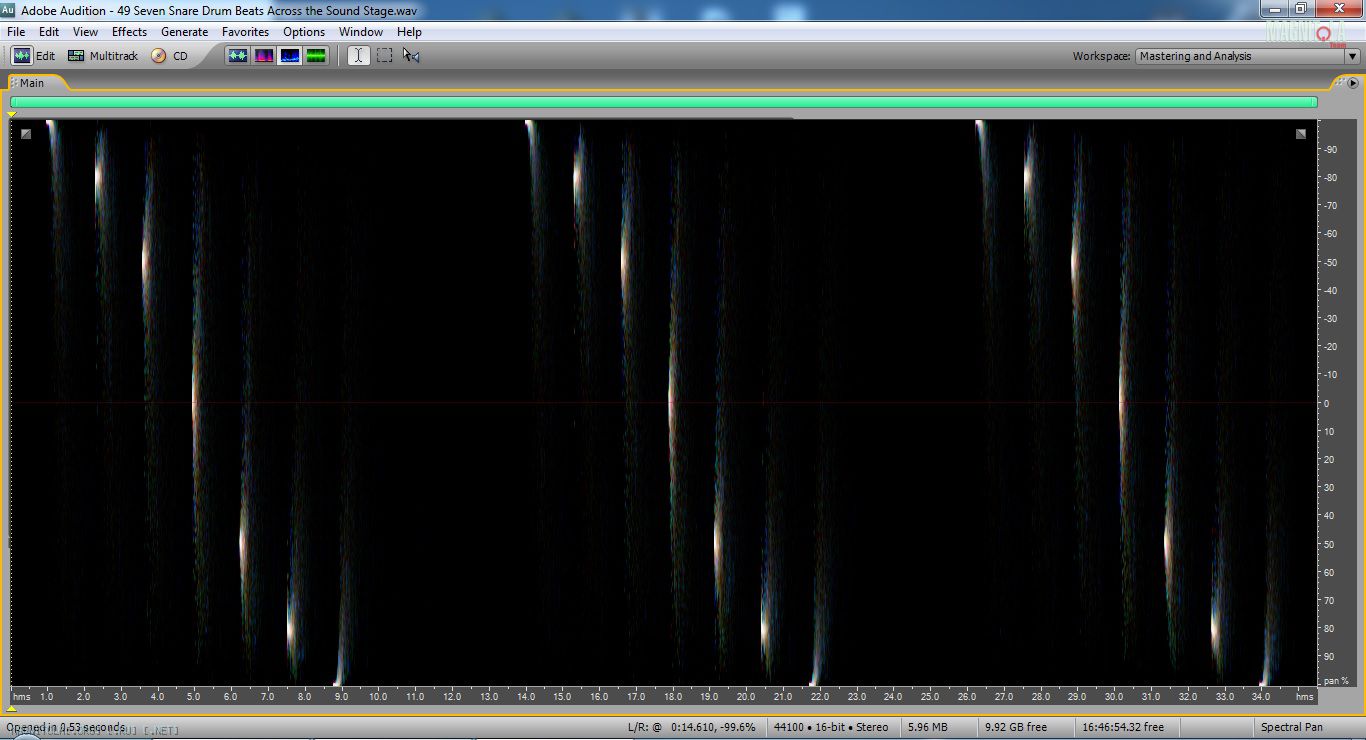
Task: Click the left hms ruler label
Action: coord(21,697)
